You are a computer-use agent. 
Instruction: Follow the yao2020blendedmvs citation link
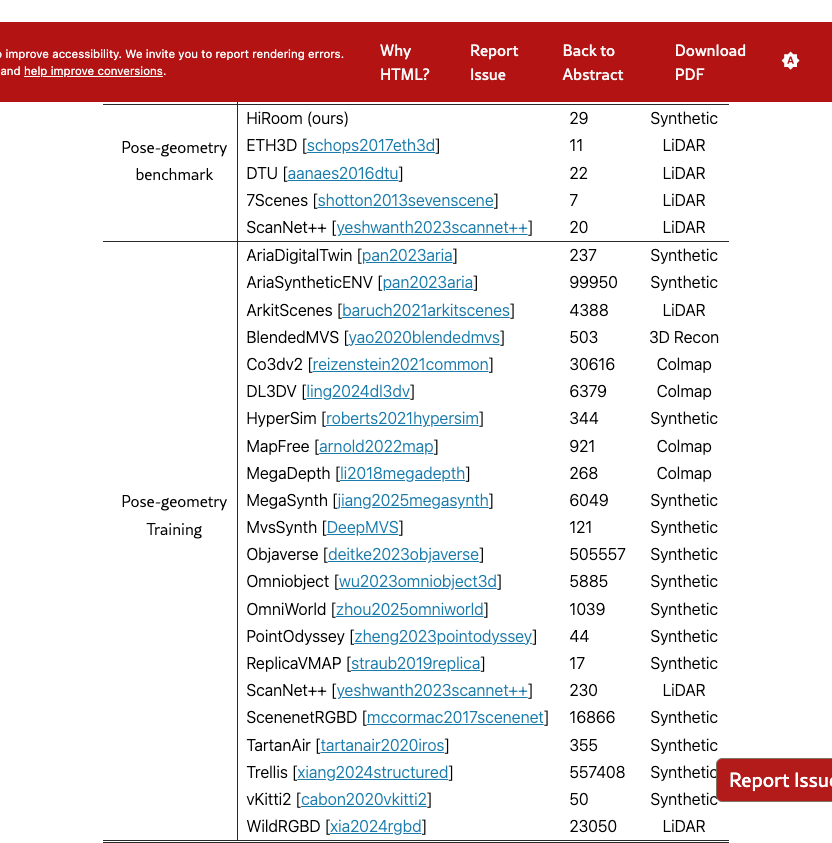425,337
